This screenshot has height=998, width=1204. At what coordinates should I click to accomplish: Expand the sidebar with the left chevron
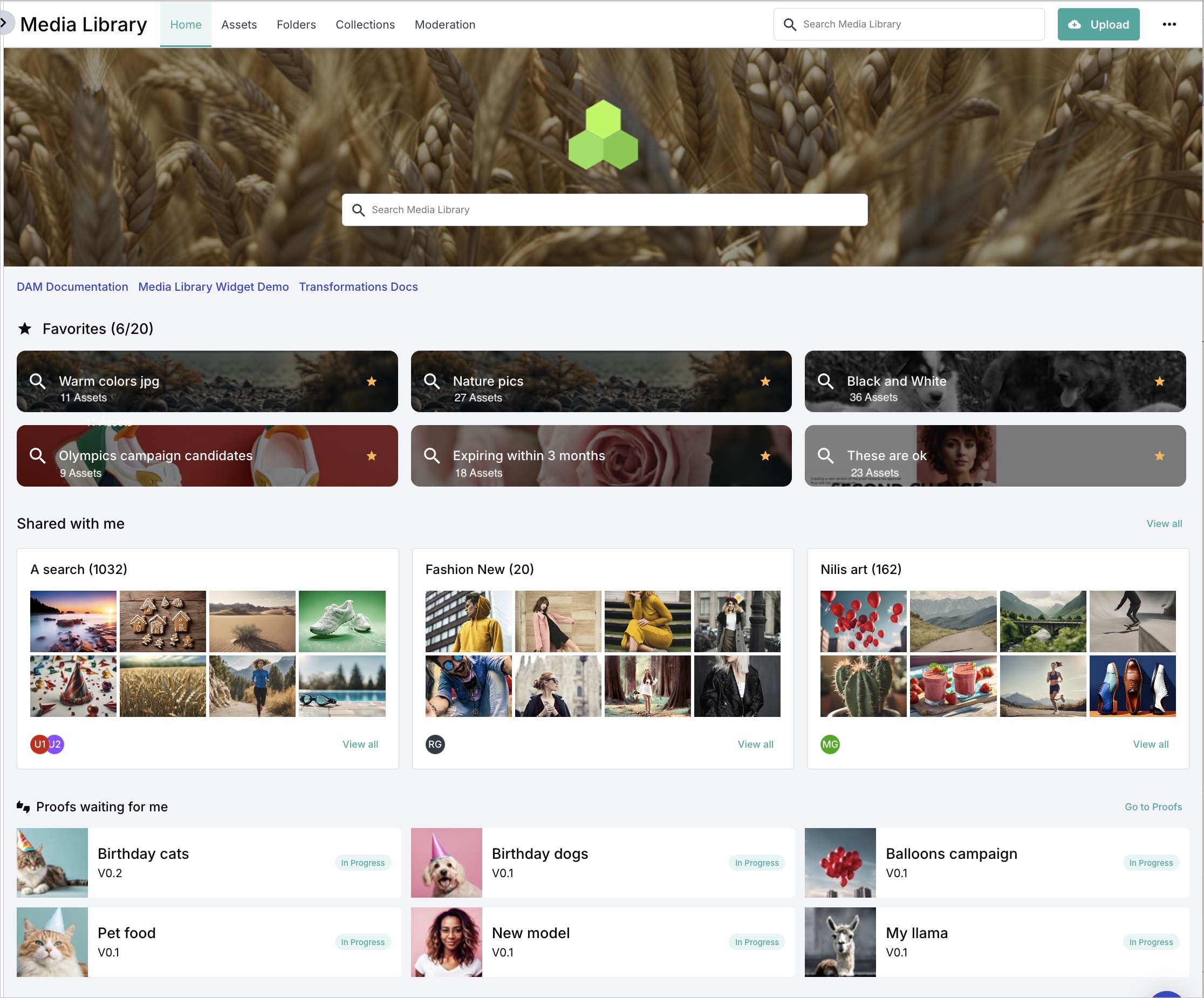pyautogui.click(x=5, y=24)
